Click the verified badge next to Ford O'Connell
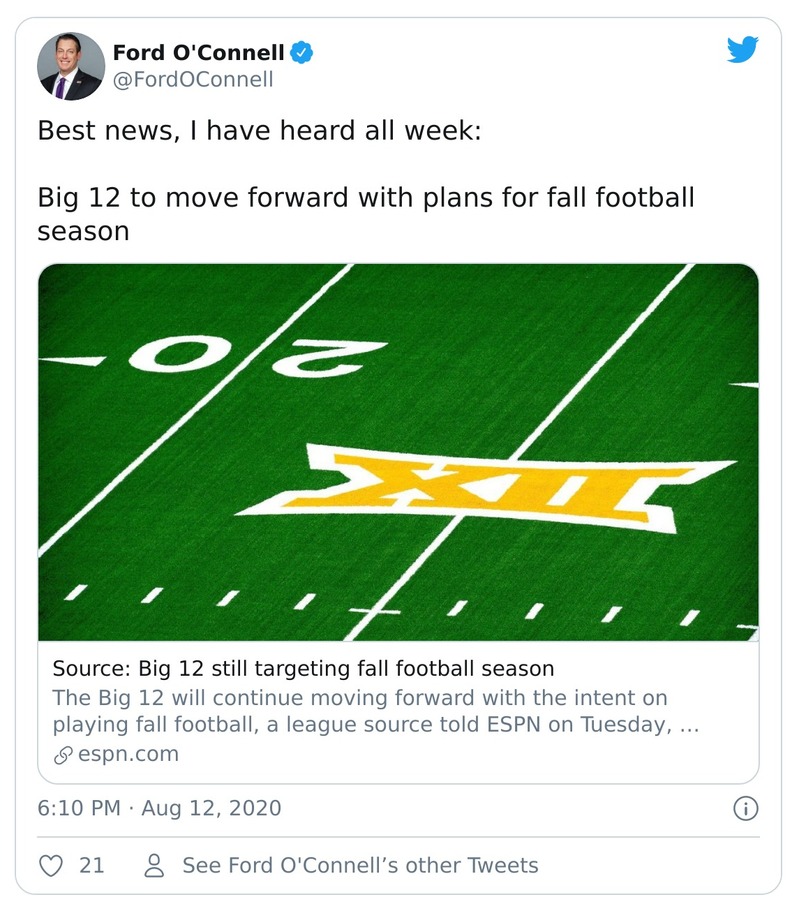This screenshot has width=799, height=911. 303,51
